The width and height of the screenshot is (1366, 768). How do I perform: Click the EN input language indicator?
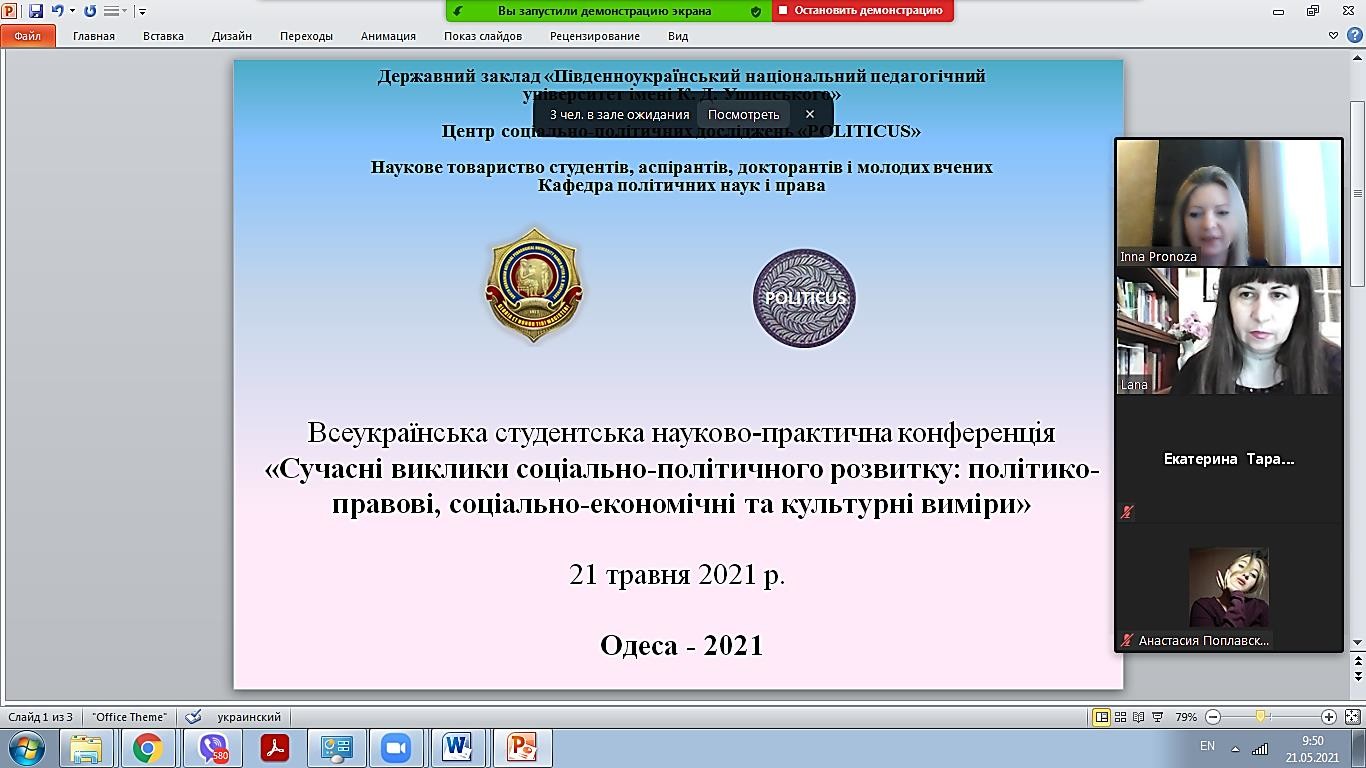click(x=1207, y=746)
